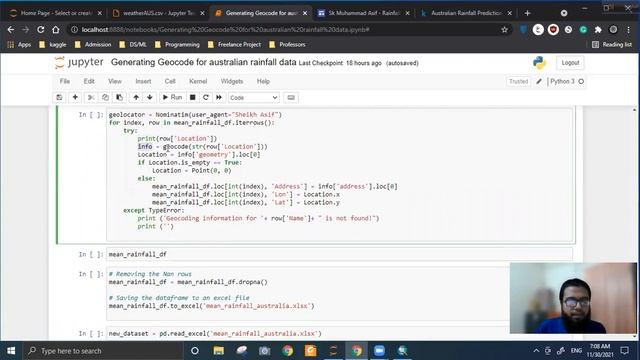Open the Kernel menu

click(198, 81)
